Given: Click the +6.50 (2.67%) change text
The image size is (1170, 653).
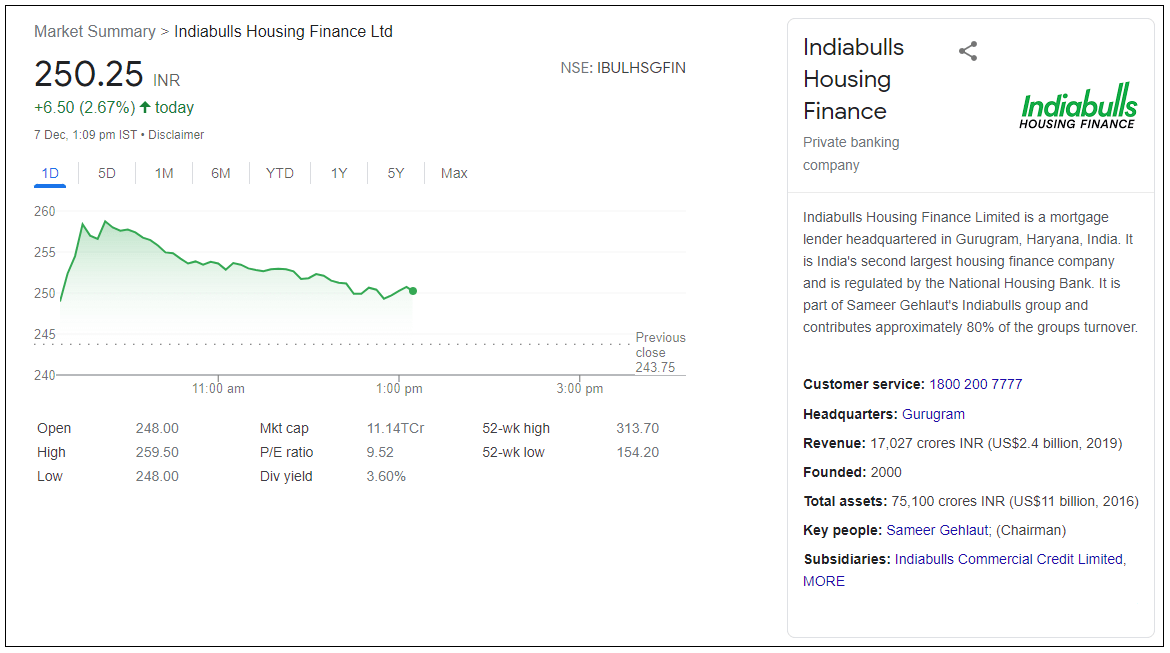Looking at the screenshot, I should [x=84, y=107].
